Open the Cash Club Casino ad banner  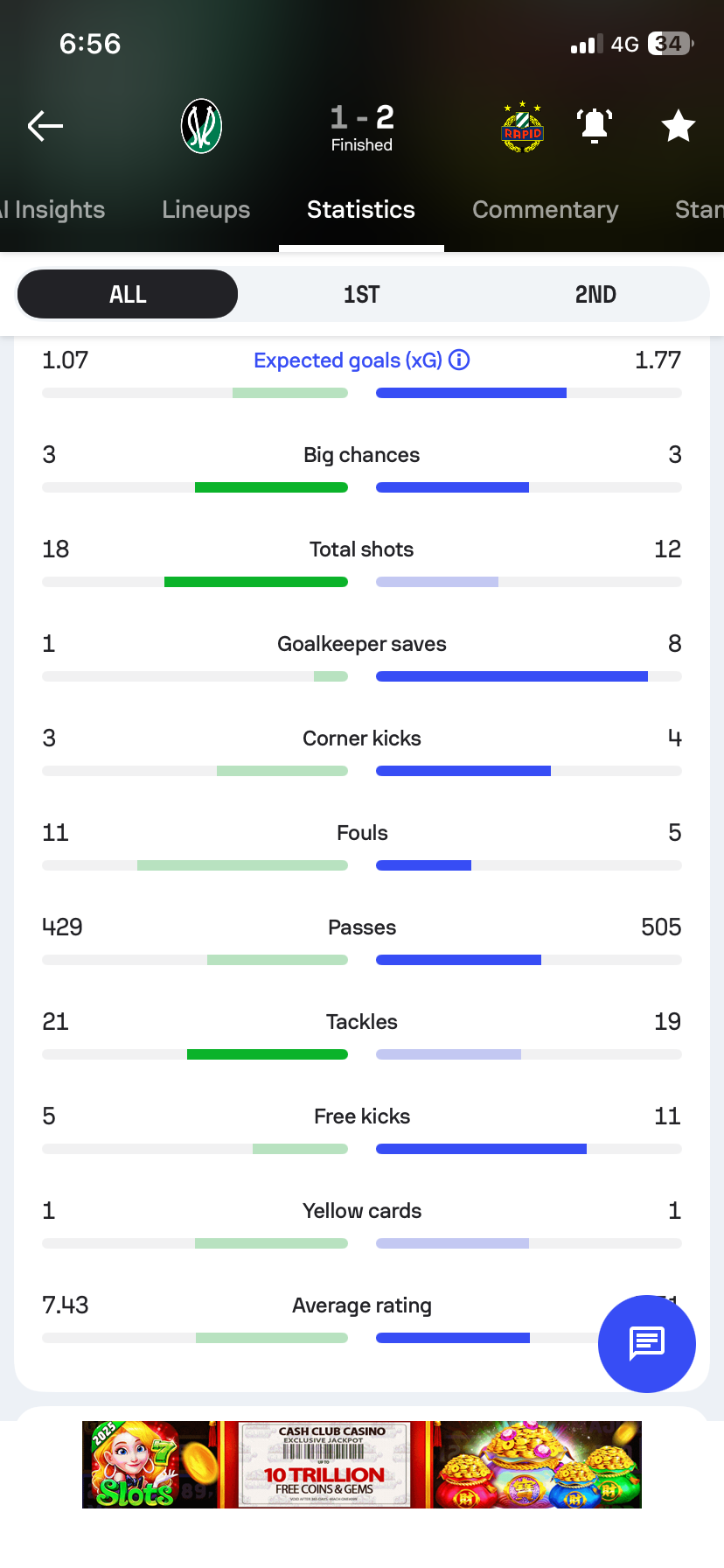tap(362, 1464)
